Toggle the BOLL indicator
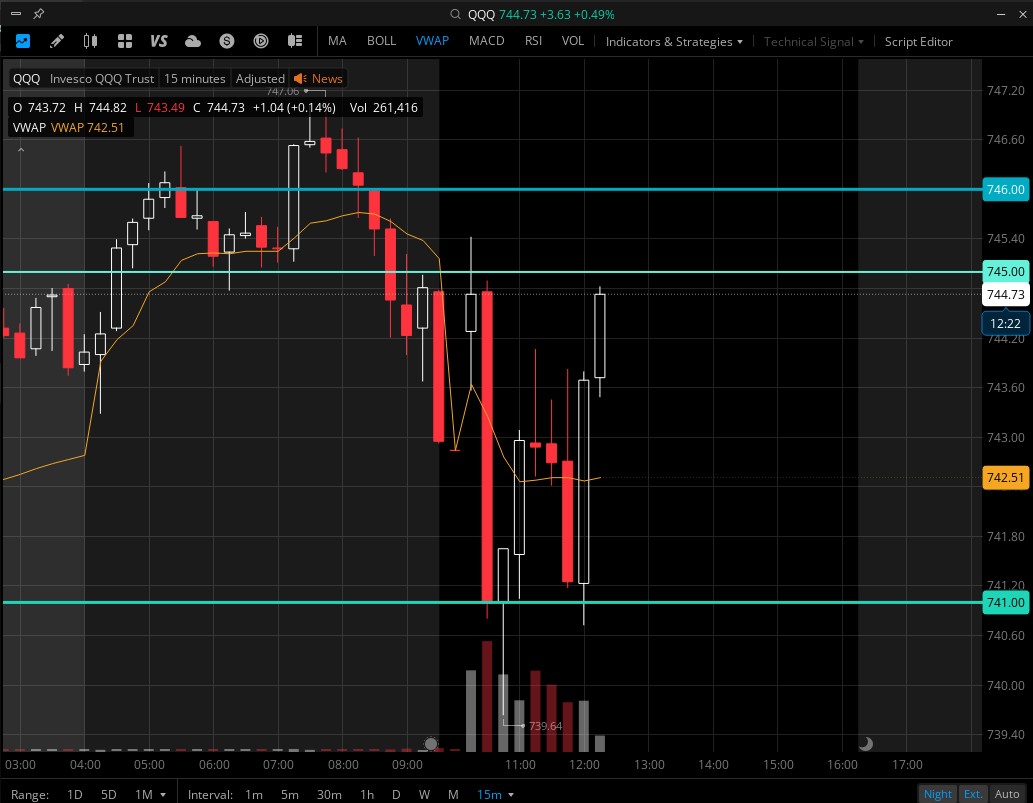The width and height of the screenshot is (1033, 803). click(381, 41)
